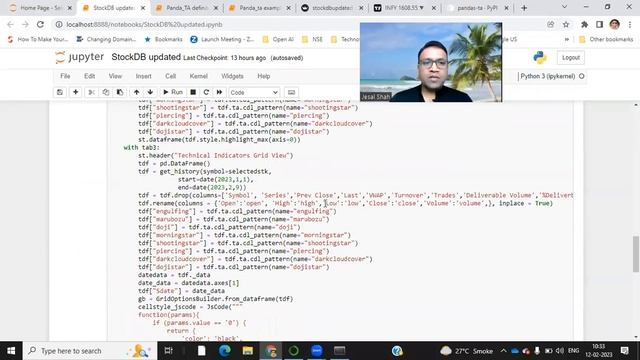The image size is (640, 360).
Task: Open Chrome profile avatar
Action: click(615, 24)
